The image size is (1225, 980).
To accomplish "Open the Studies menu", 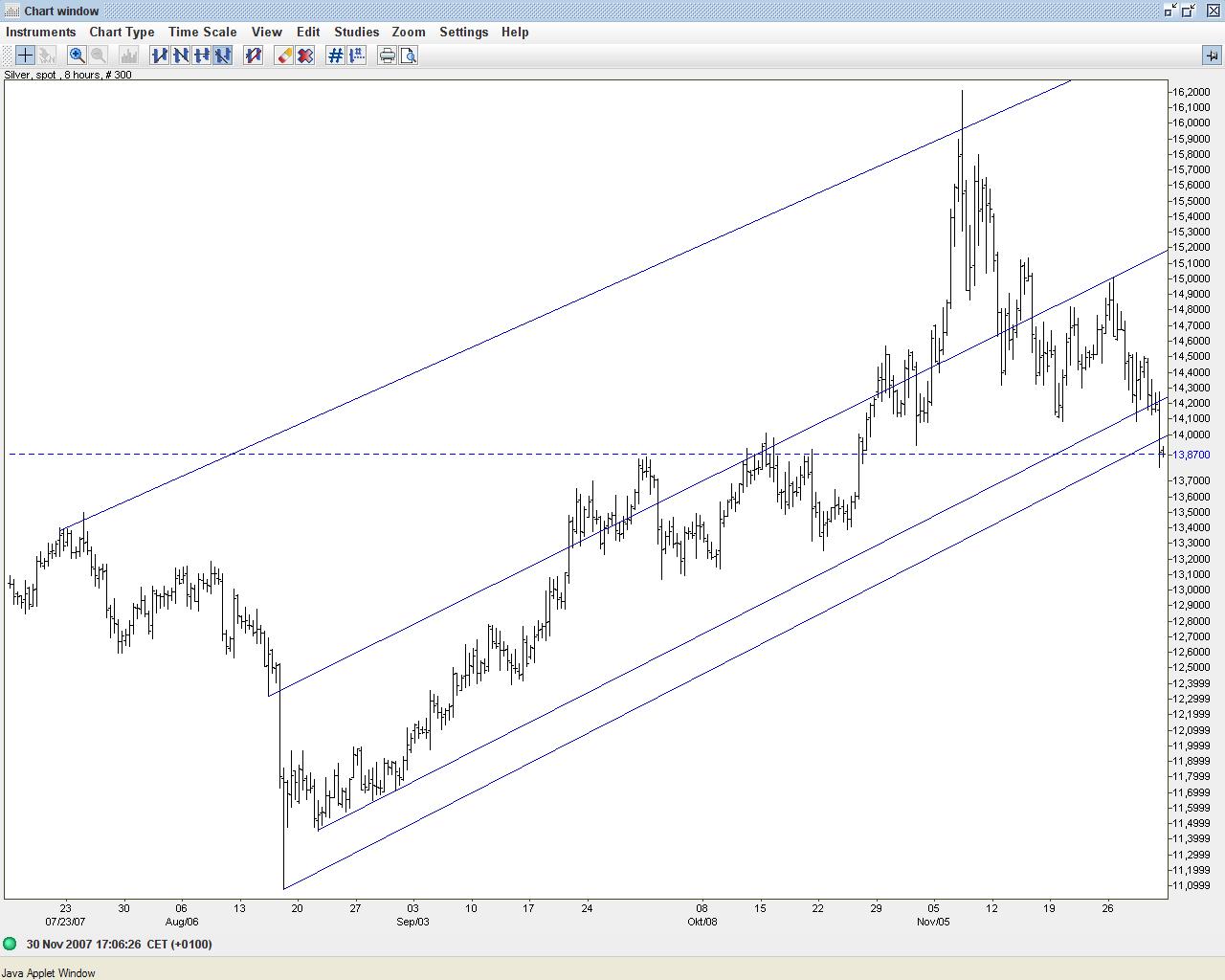I will (x=356, y=32).
